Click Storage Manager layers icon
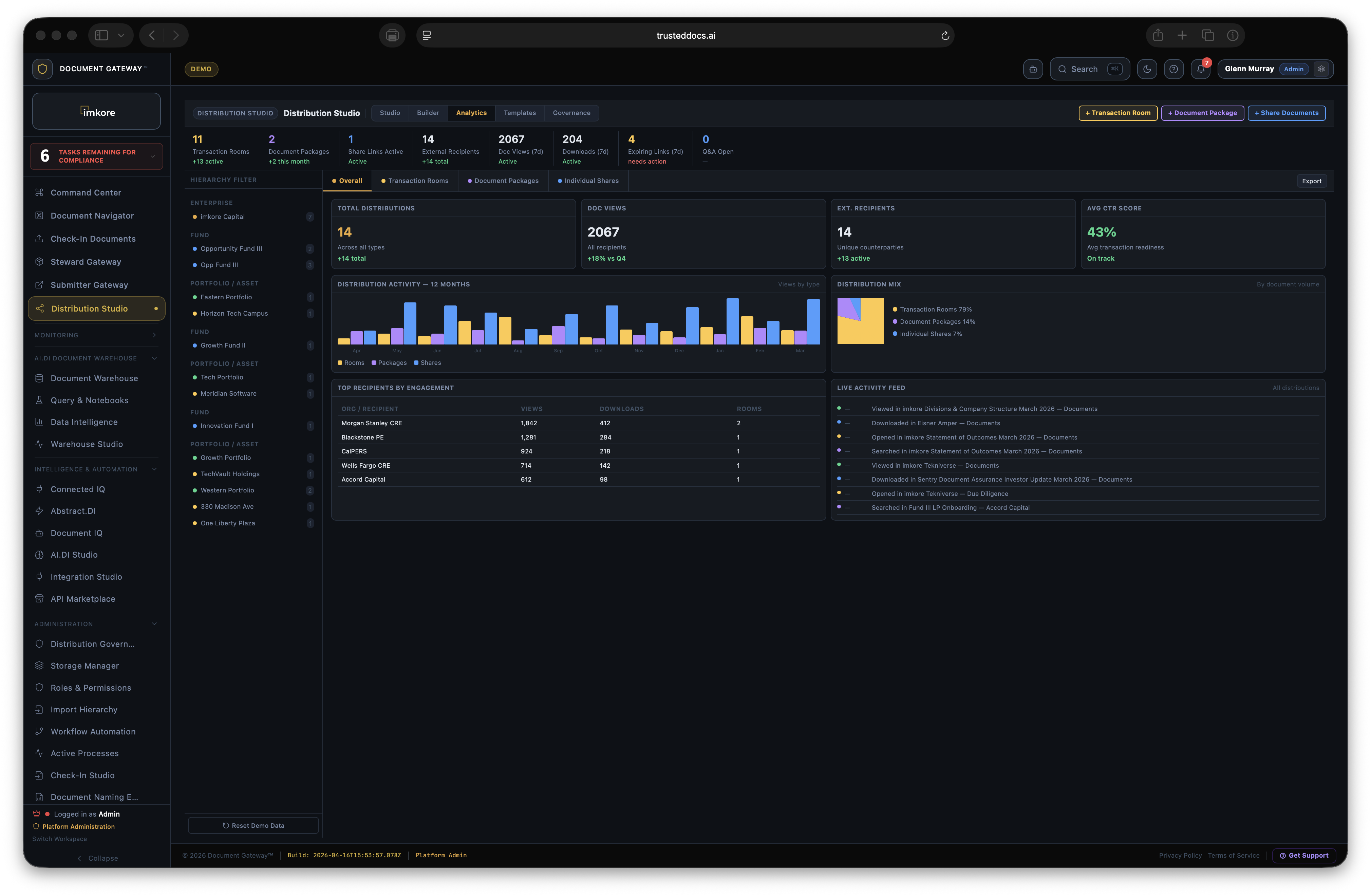This screenshot has width=1371, height=896. point(39,666)
